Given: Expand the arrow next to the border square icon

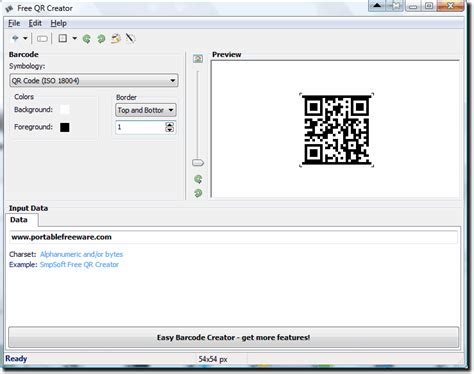Looking at the screenshot, I should tap(75, 39).
